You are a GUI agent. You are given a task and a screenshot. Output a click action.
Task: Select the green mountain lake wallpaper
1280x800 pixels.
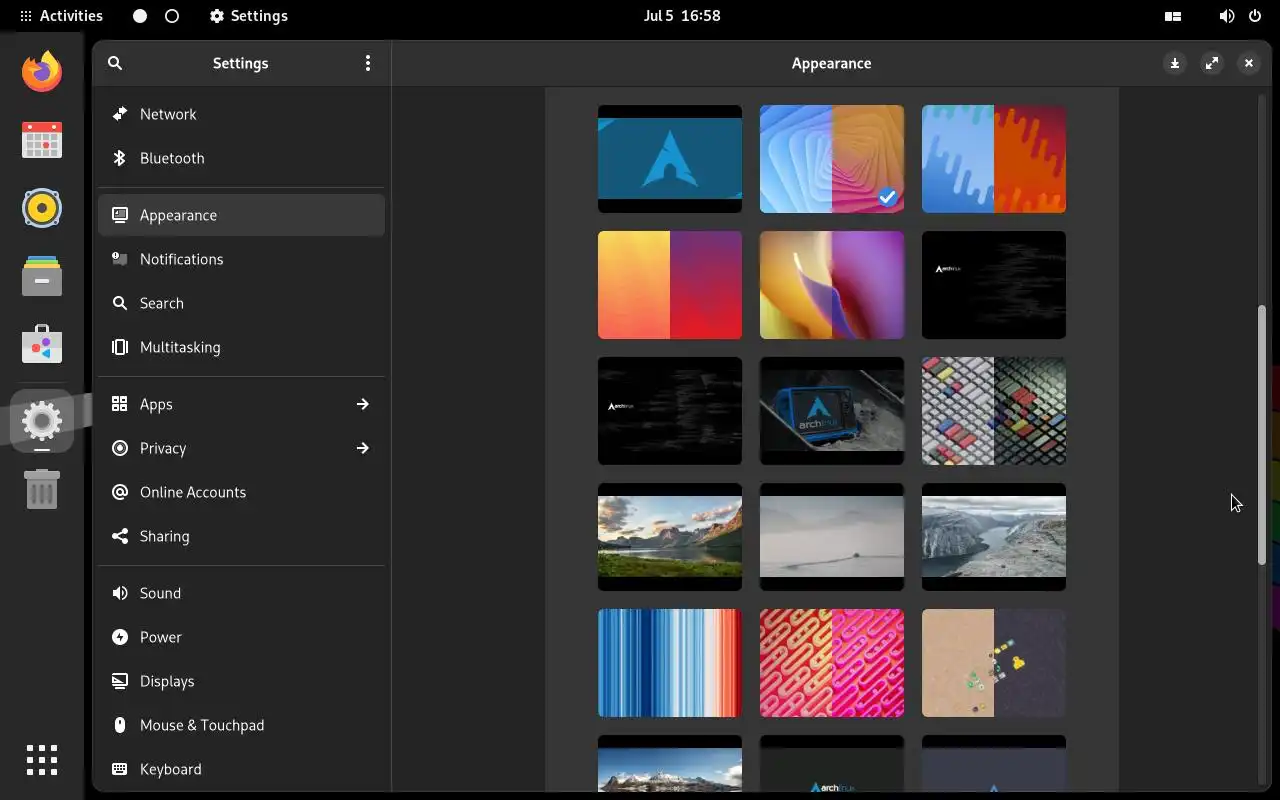pos(670,537)
